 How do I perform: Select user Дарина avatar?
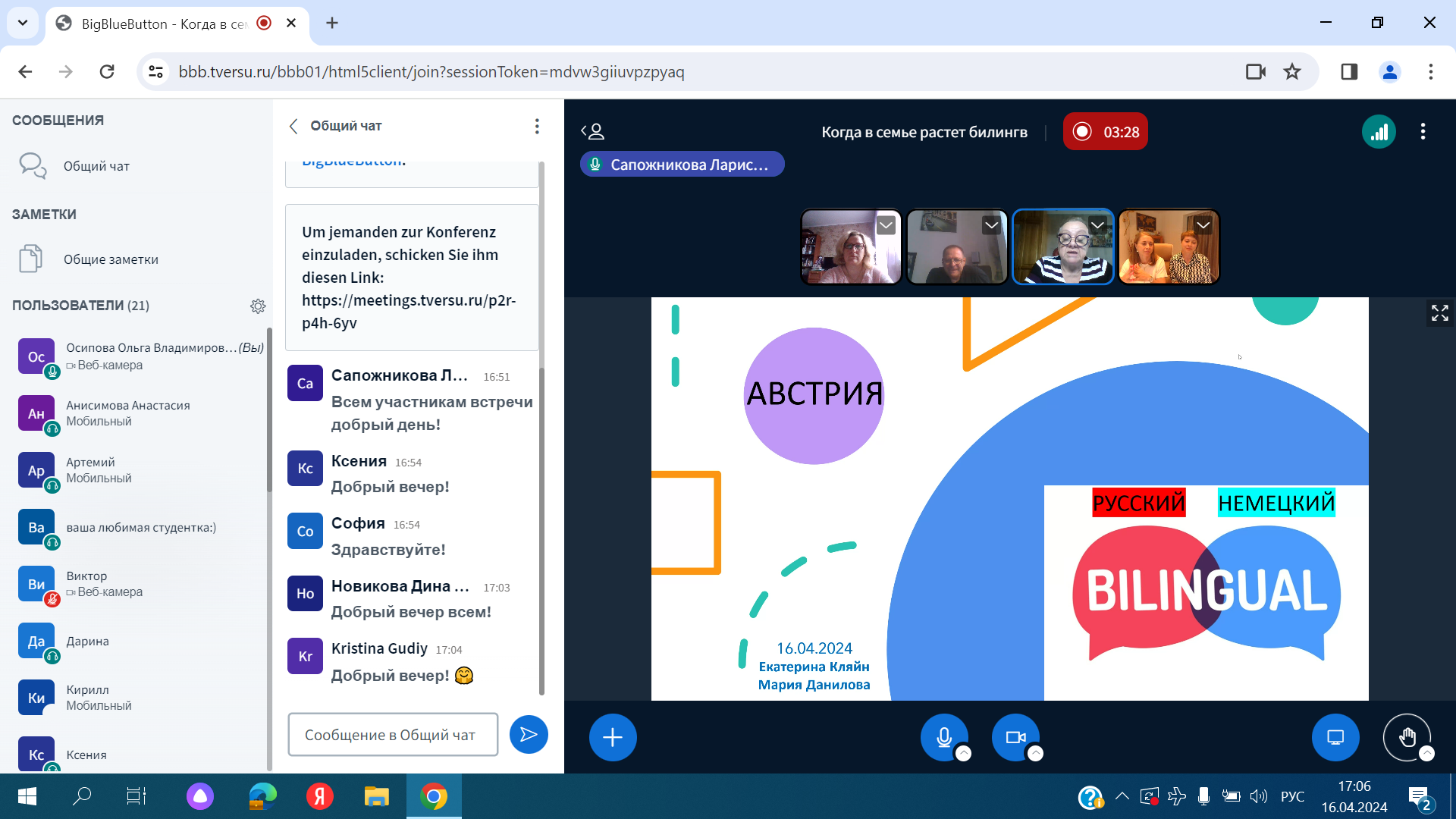pyautogui.click(x=36, y=641)
